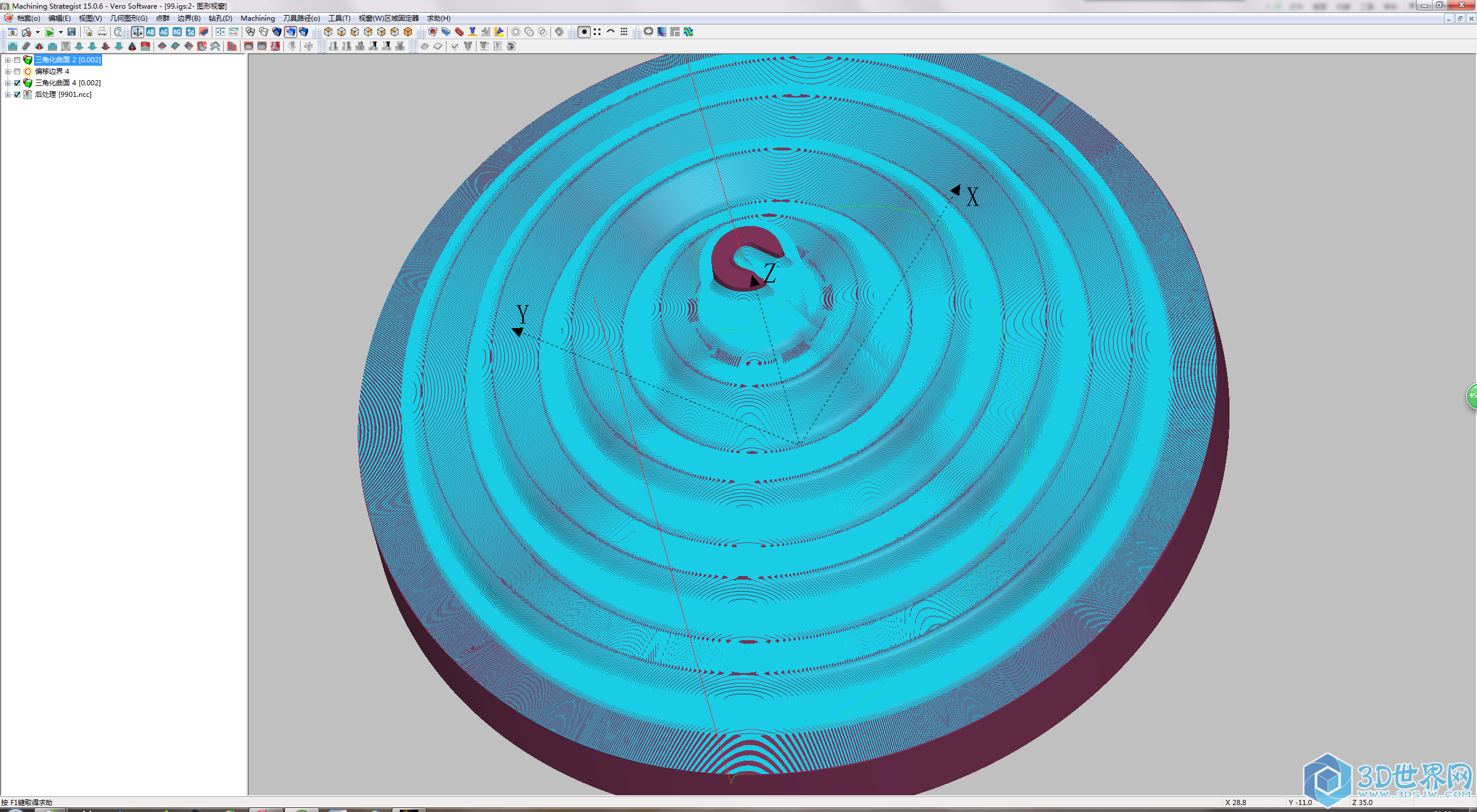Select the AB plane view icon
Image resolution: width=1477 pixels, height=812 pixels.
[151, 32]
